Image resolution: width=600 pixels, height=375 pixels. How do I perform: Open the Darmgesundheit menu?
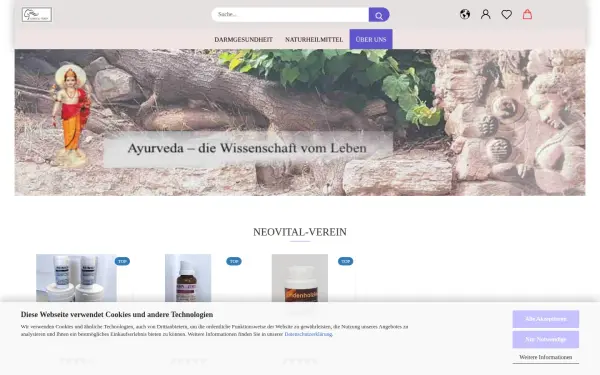pyautogui.click(x=243, y=39)
